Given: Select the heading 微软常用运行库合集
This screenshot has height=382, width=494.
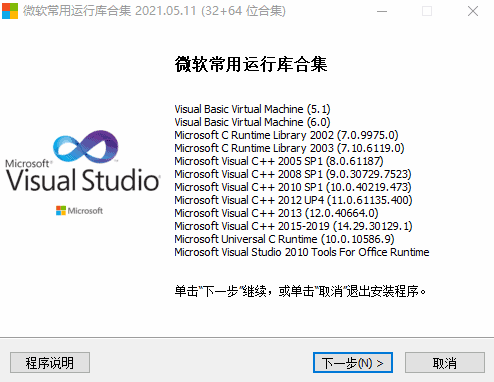Looking at the screenshot, I should 251,64.
